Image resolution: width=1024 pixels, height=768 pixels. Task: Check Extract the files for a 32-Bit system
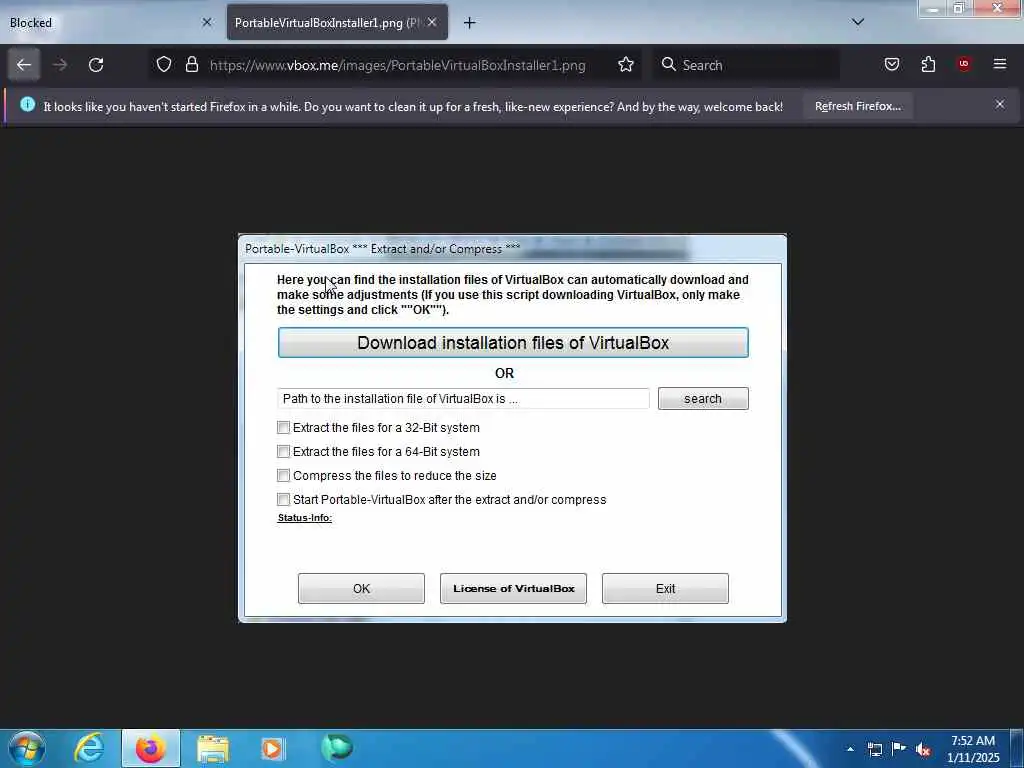283,427
